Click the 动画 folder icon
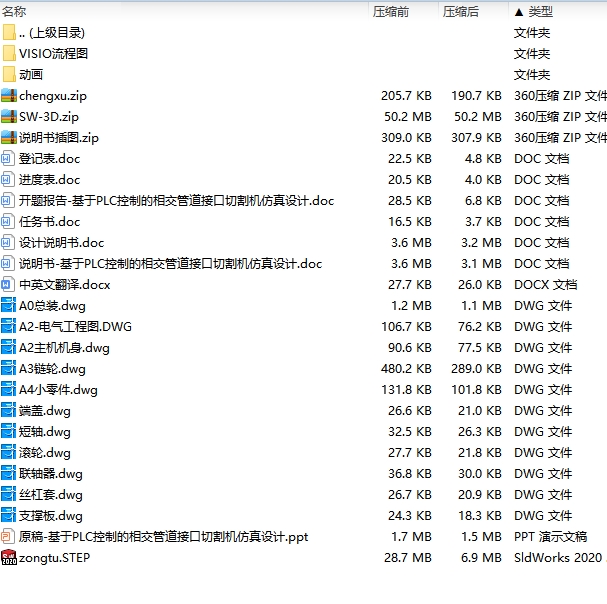607x604 pixels. click(x=9, y=74)
